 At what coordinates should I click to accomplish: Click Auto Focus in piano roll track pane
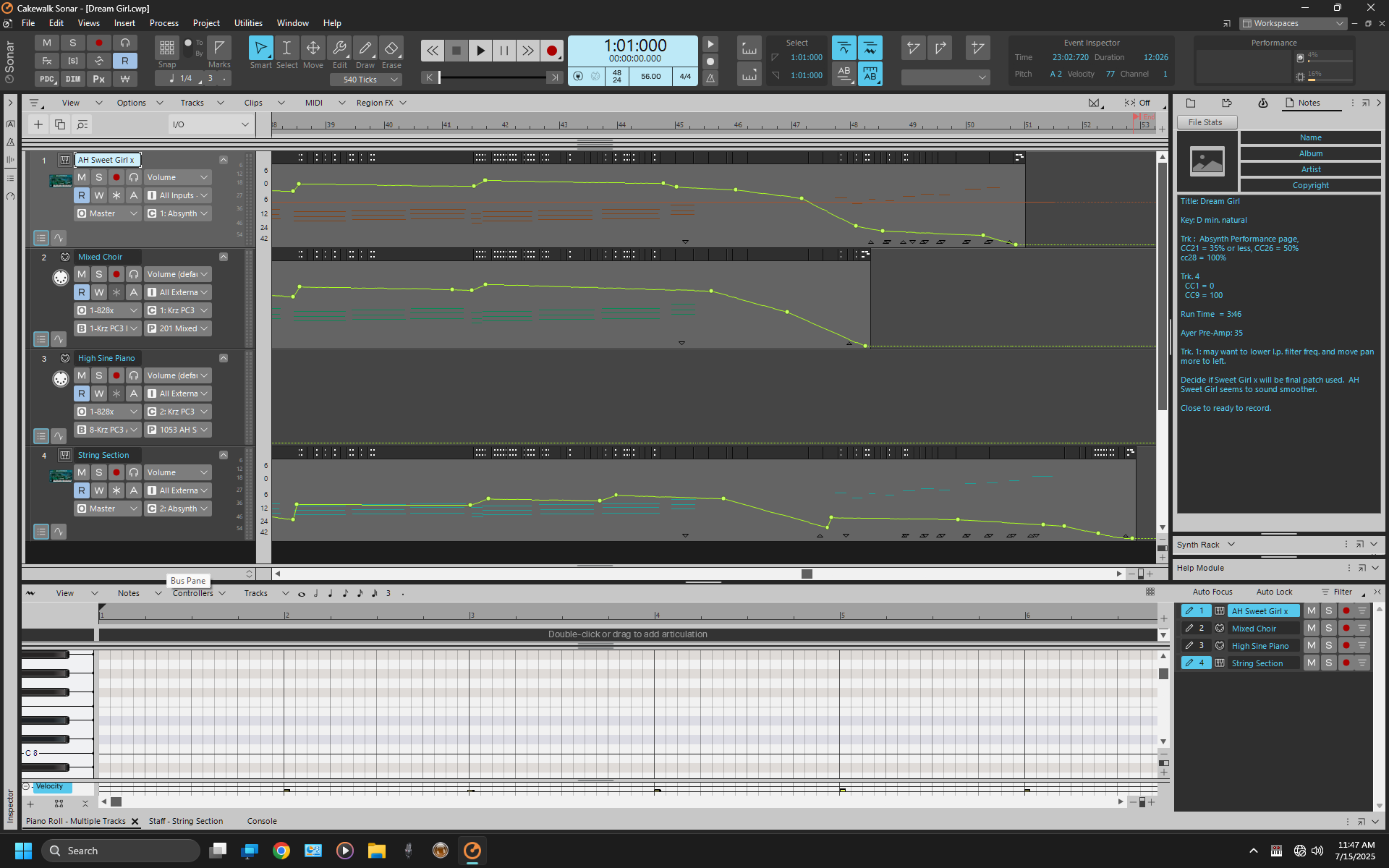[1212, 592]
